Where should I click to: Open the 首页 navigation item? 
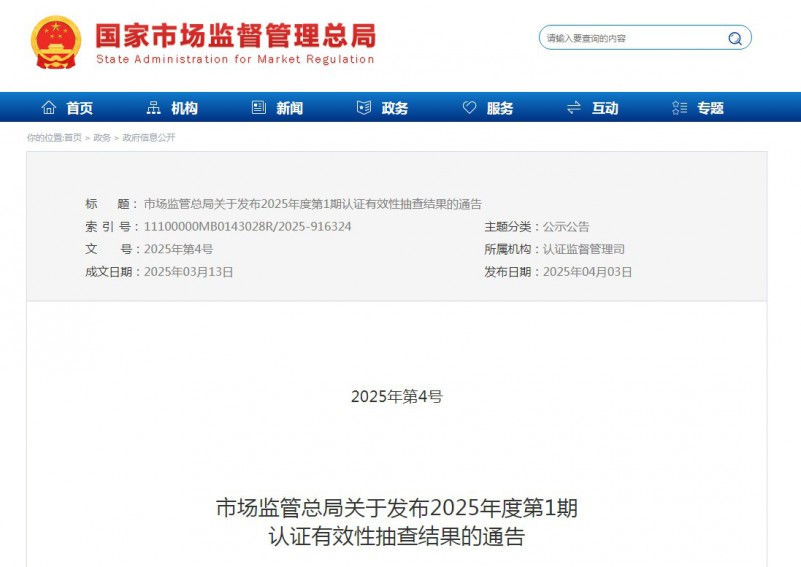coord(80,108)
